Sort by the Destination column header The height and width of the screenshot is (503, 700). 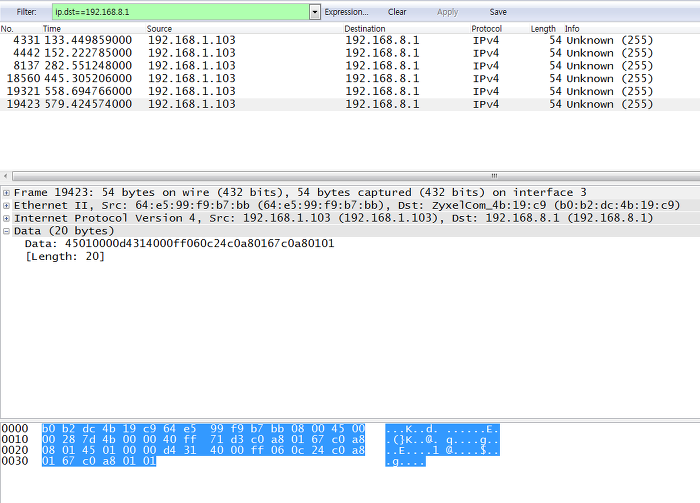(365, 29)
